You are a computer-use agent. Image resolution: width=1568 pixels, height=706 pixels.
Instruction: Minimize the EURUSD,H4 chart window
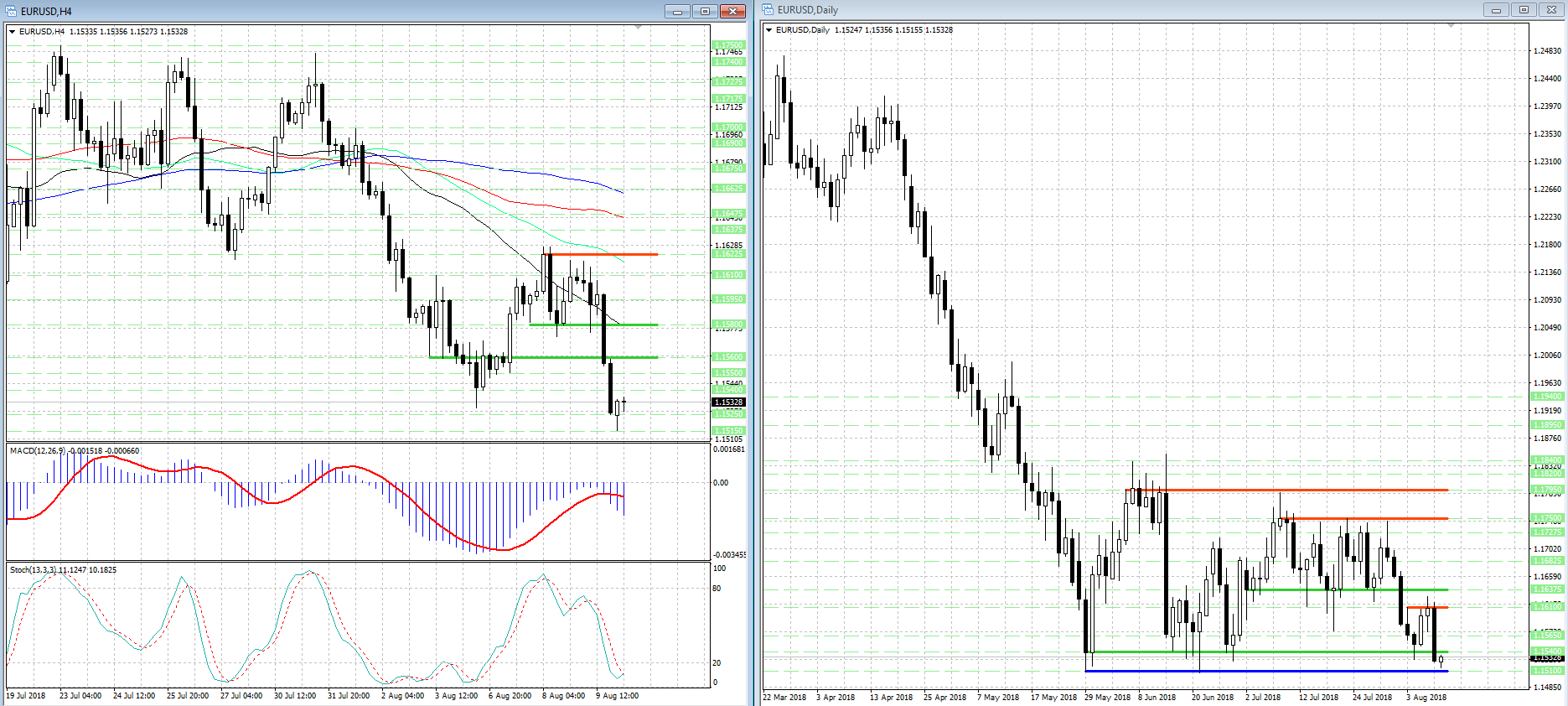[676, 11]
